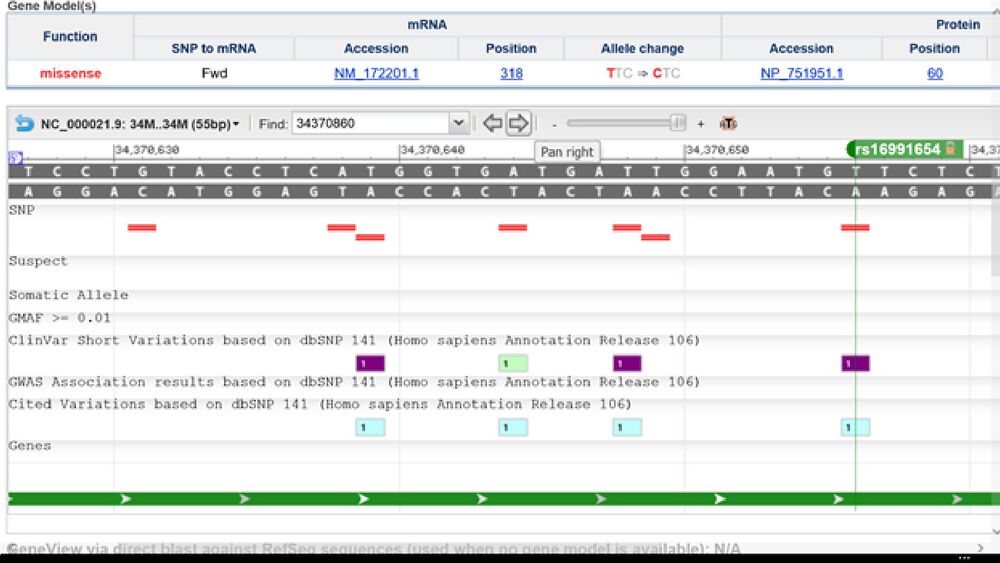Pan left with the left arrow button
1000x563 pixels.
(x=492, y=123)
